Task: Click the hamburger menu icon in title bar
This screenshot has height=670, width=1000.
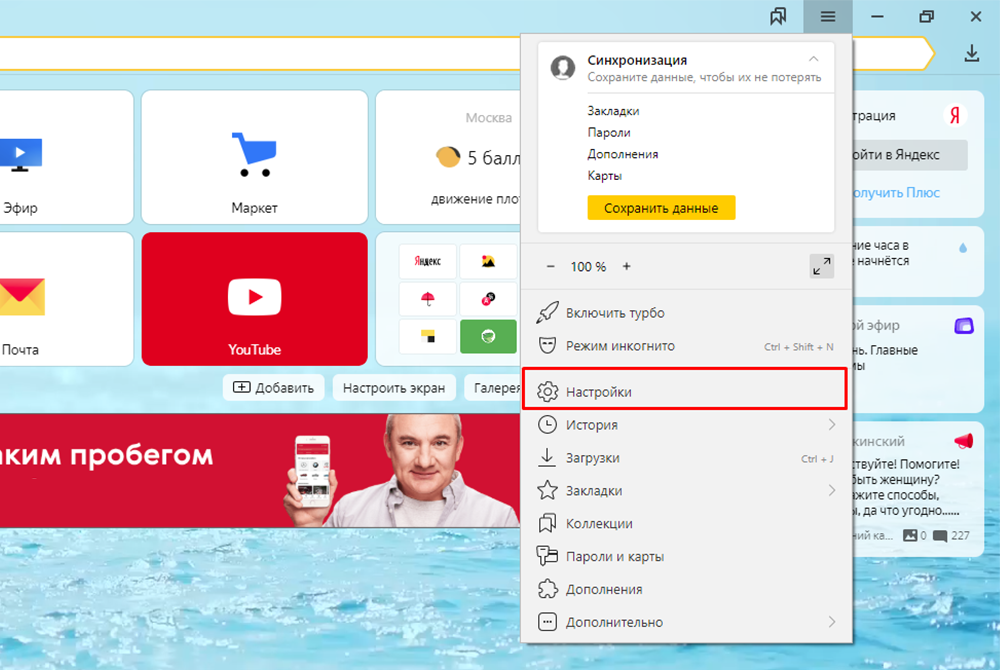Action: click(827, 17)
